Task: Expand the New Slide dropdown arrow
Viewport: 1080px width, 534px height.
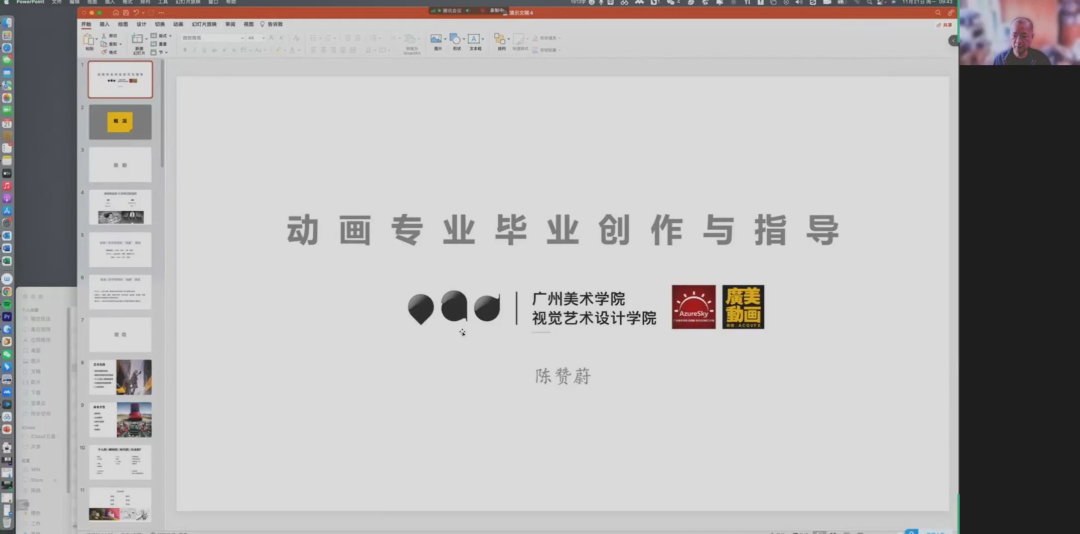Action: point(147,39)
